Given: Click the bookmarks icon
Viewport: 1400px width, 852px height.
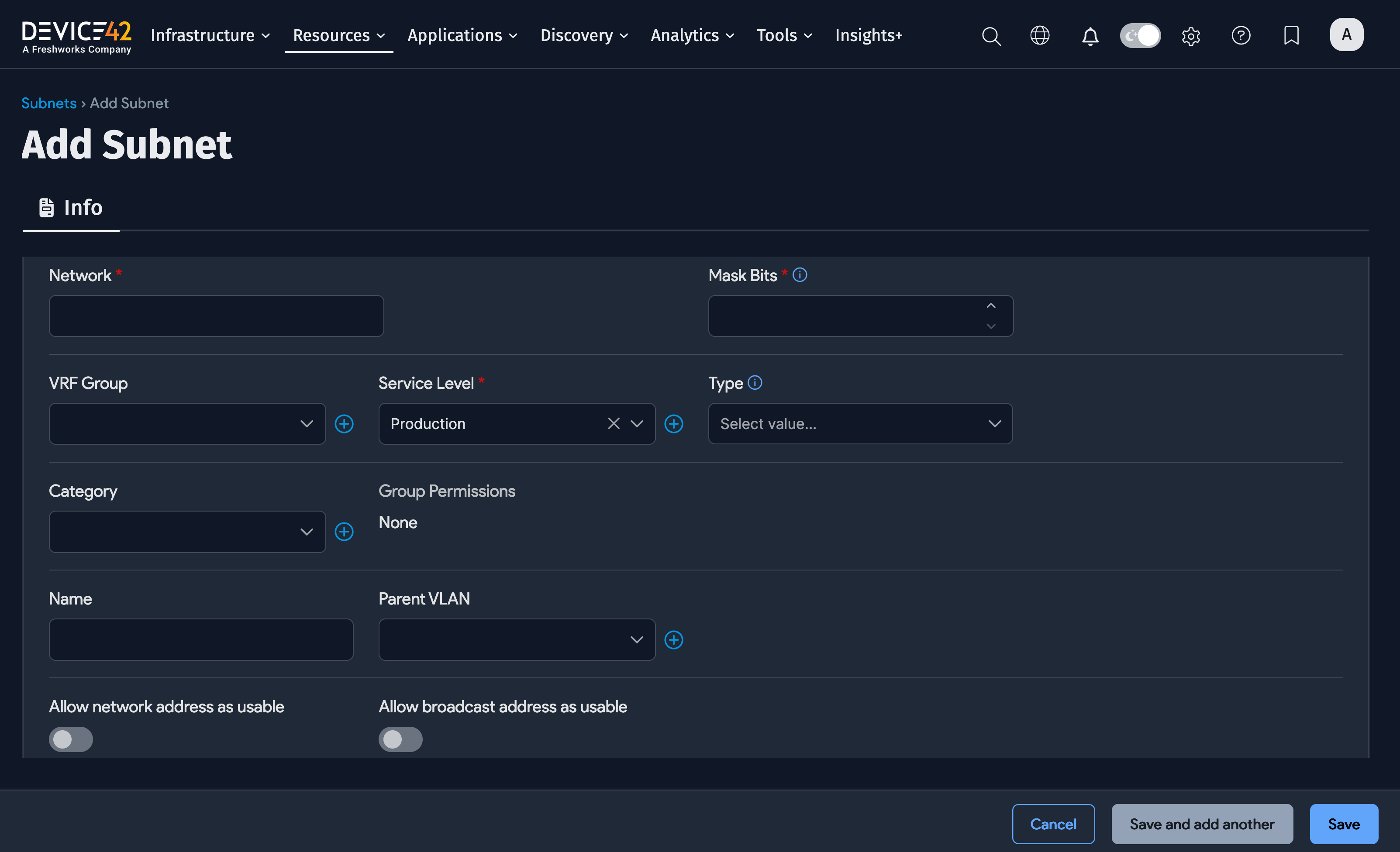Looking at the screenshot, I should (1291, 35).
